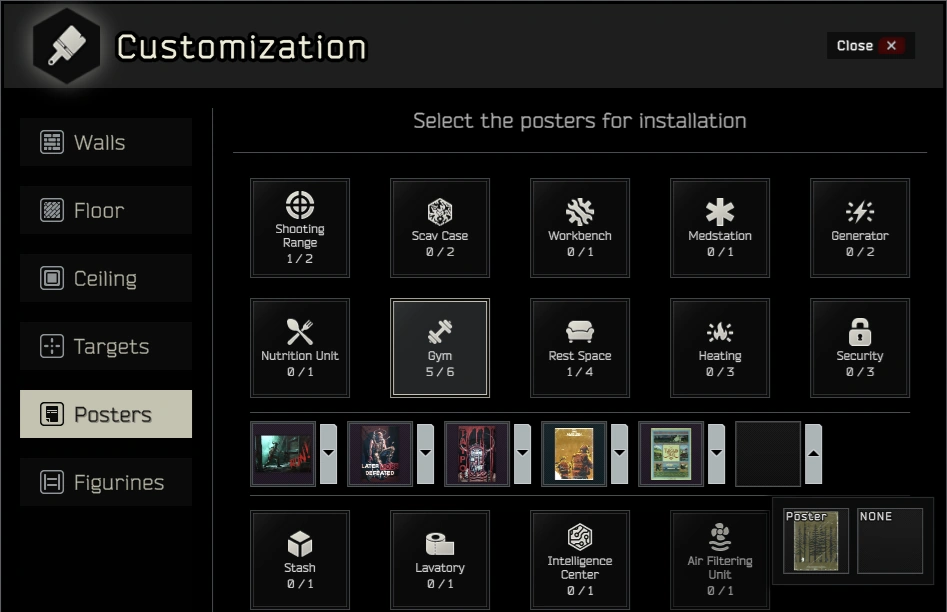Open the Figurines tab
This screenshot has width=947, height=612.
106,482
